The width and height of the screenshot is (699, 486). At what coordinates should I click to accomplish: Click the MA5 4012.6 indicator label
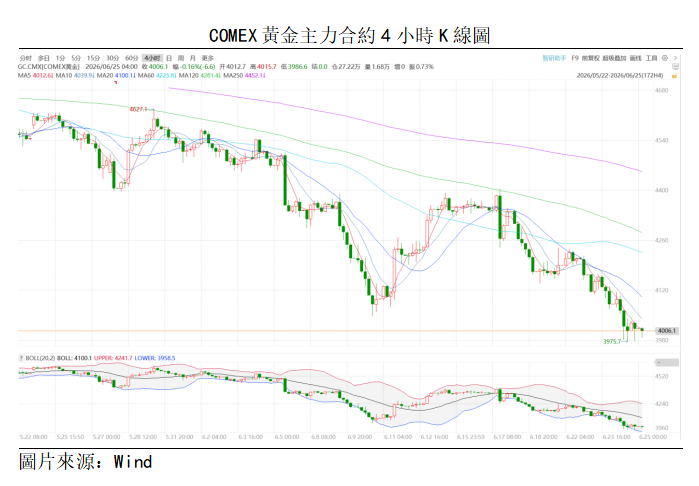(36, 75)
